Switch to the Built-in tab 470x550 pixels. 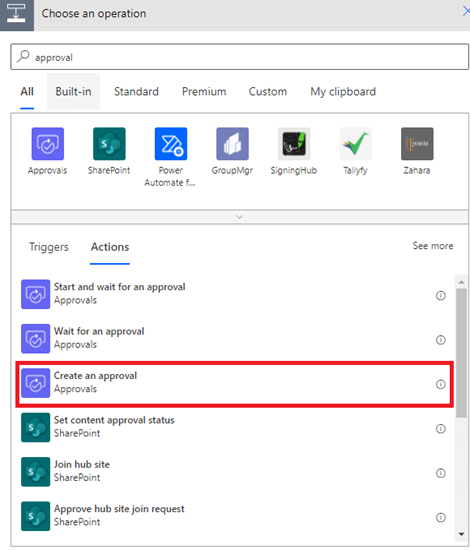tap(73, 92)
